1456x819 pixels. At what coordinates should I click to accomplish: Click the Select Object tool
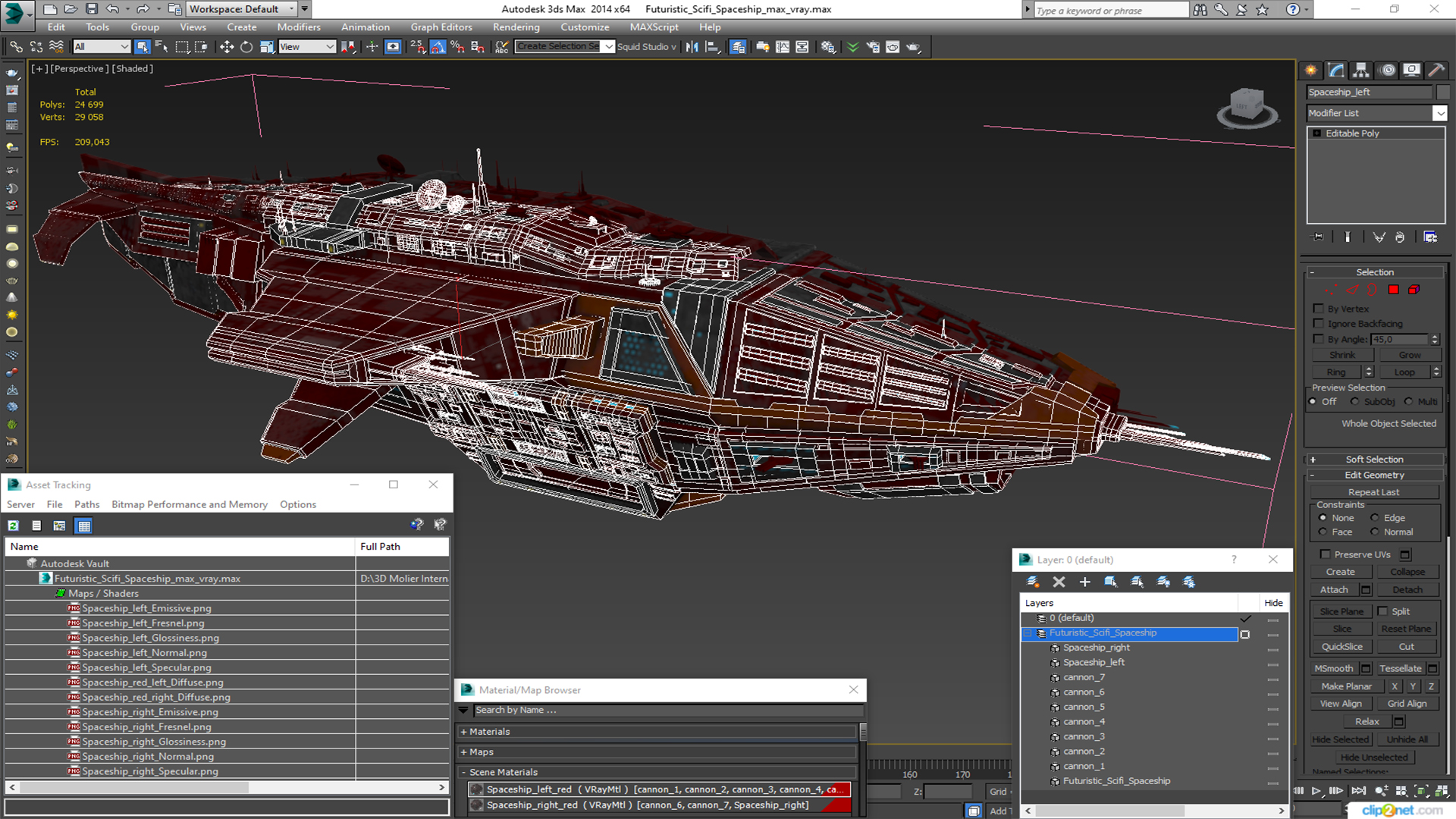pyautogui.click(x=142, y=47)
